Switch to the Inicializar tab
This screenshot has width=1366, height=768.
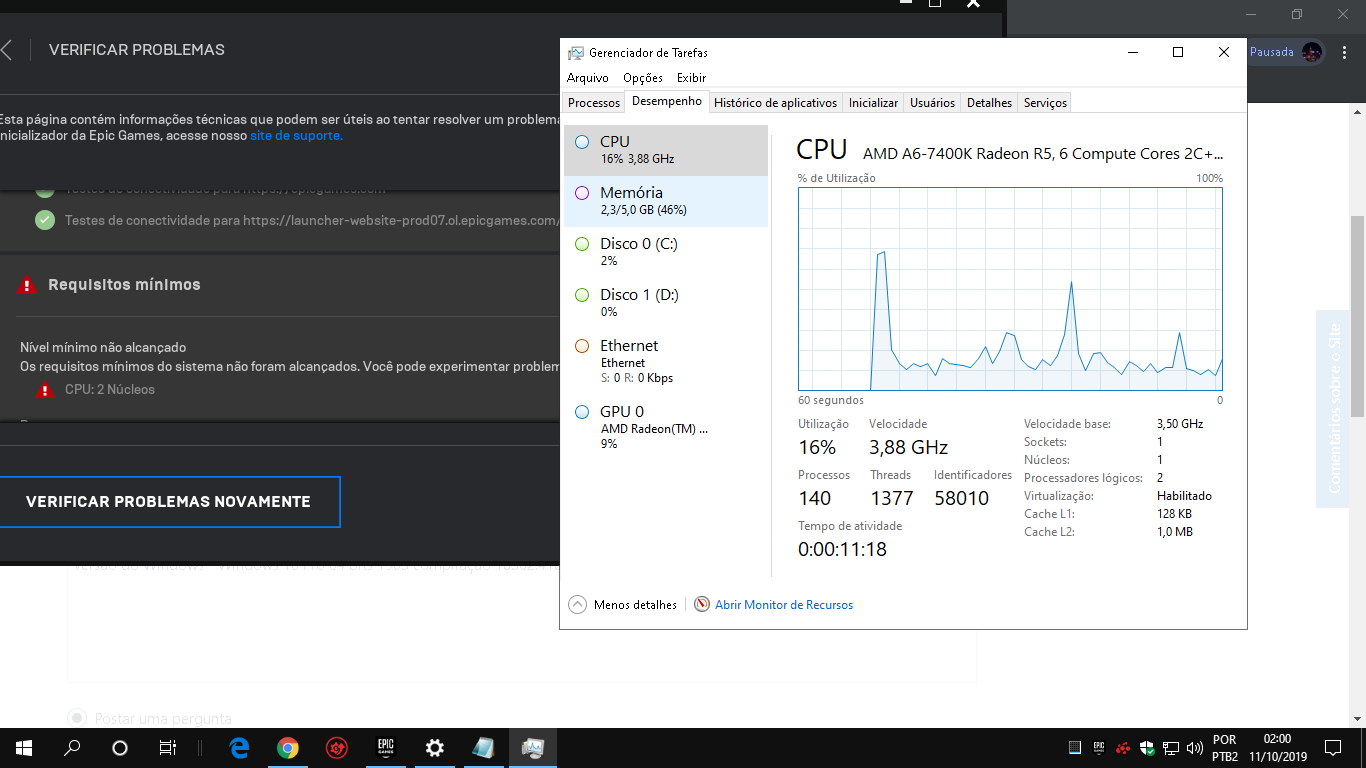[x=873, y=103]
